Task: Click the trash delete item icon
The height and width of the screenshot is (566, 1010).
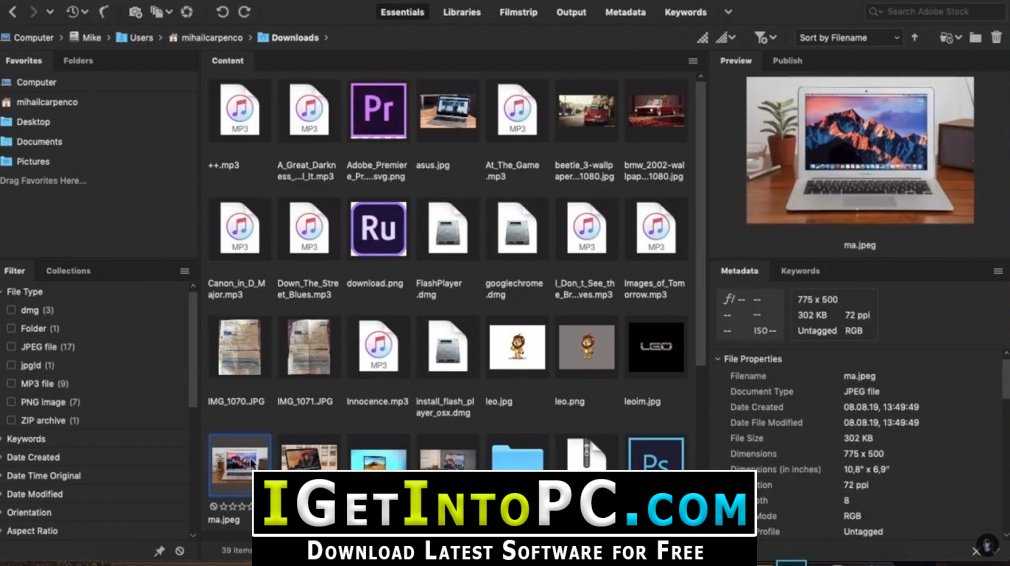Action: (996, 37)
